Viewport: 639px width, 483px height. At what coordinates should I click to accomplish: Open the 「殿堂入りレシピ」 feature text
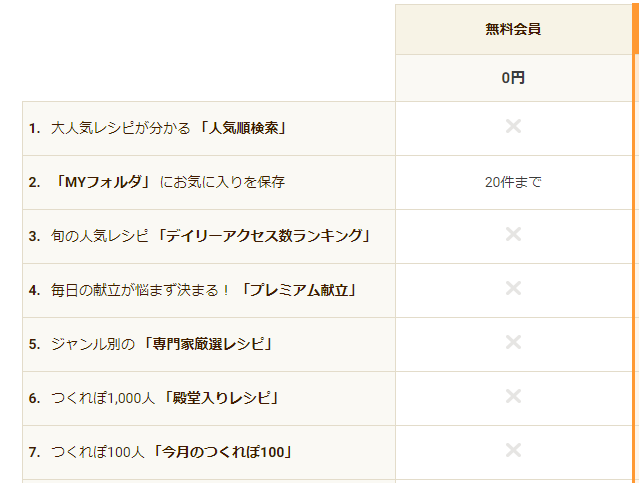point(222,398)
